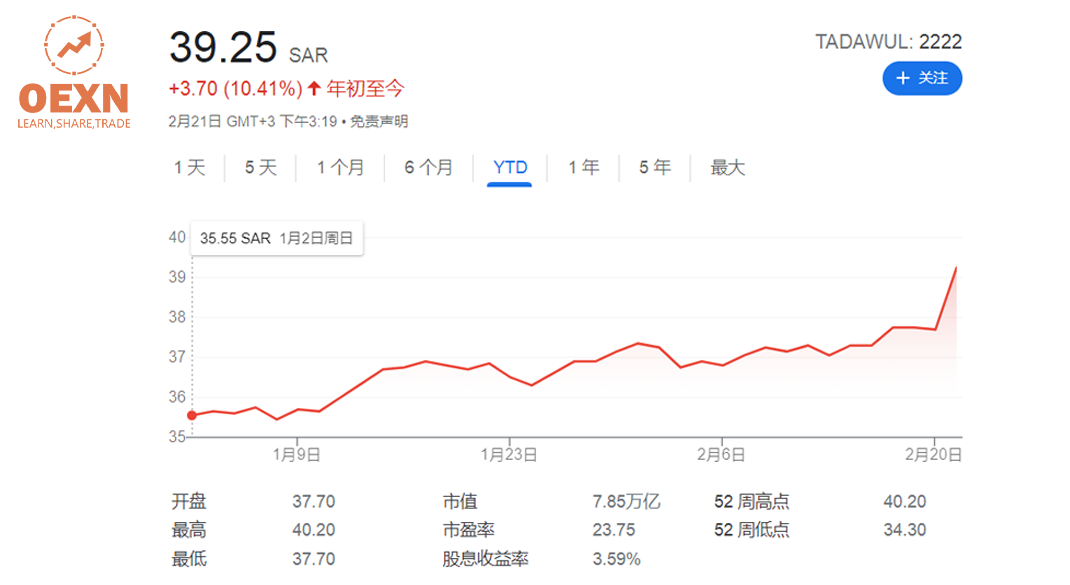Select the 5 天 time range tab

[x=261, y=167]
